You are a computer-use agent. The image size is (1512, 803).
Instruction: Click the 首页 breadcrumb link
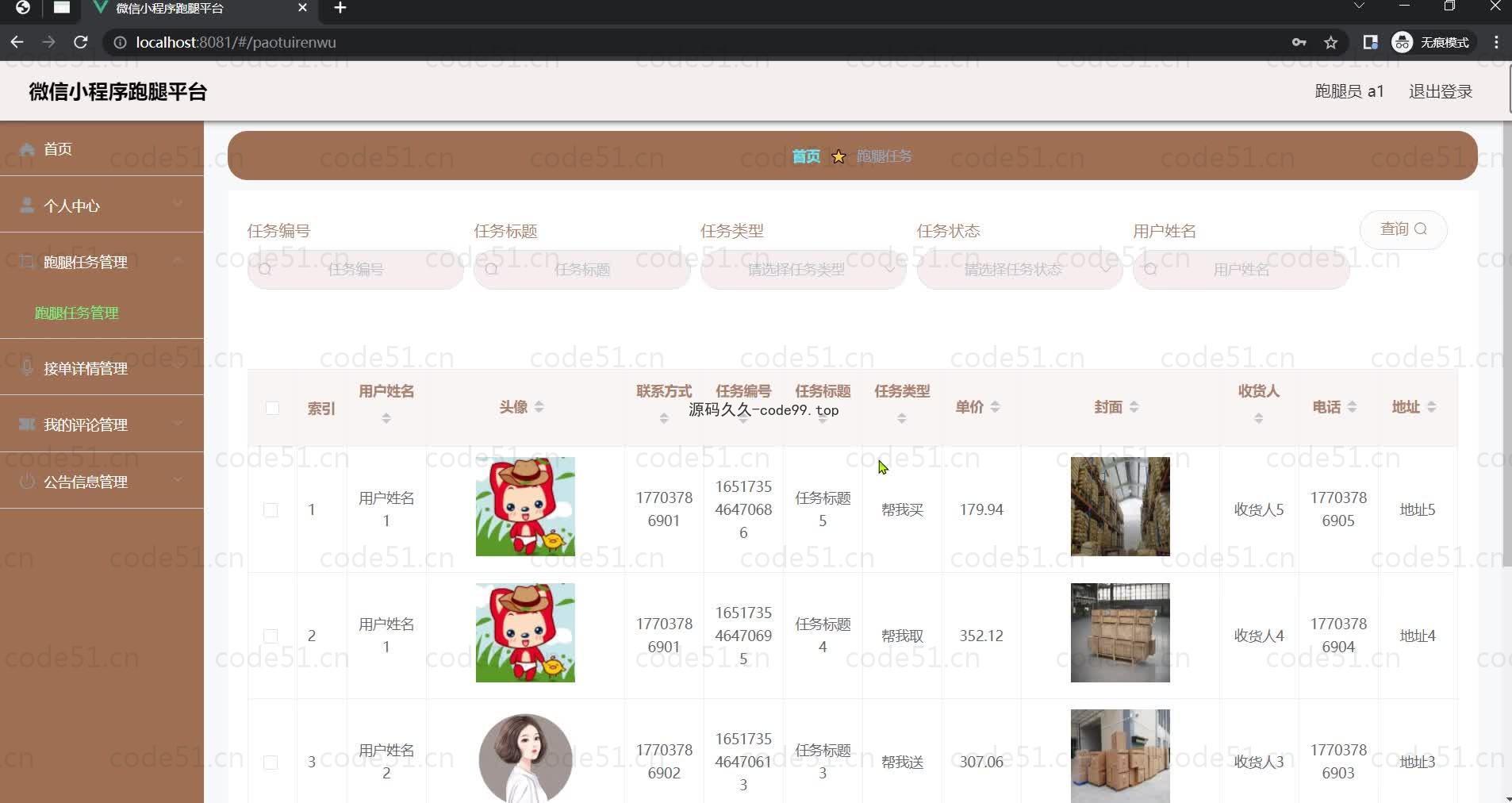(806, 156)
